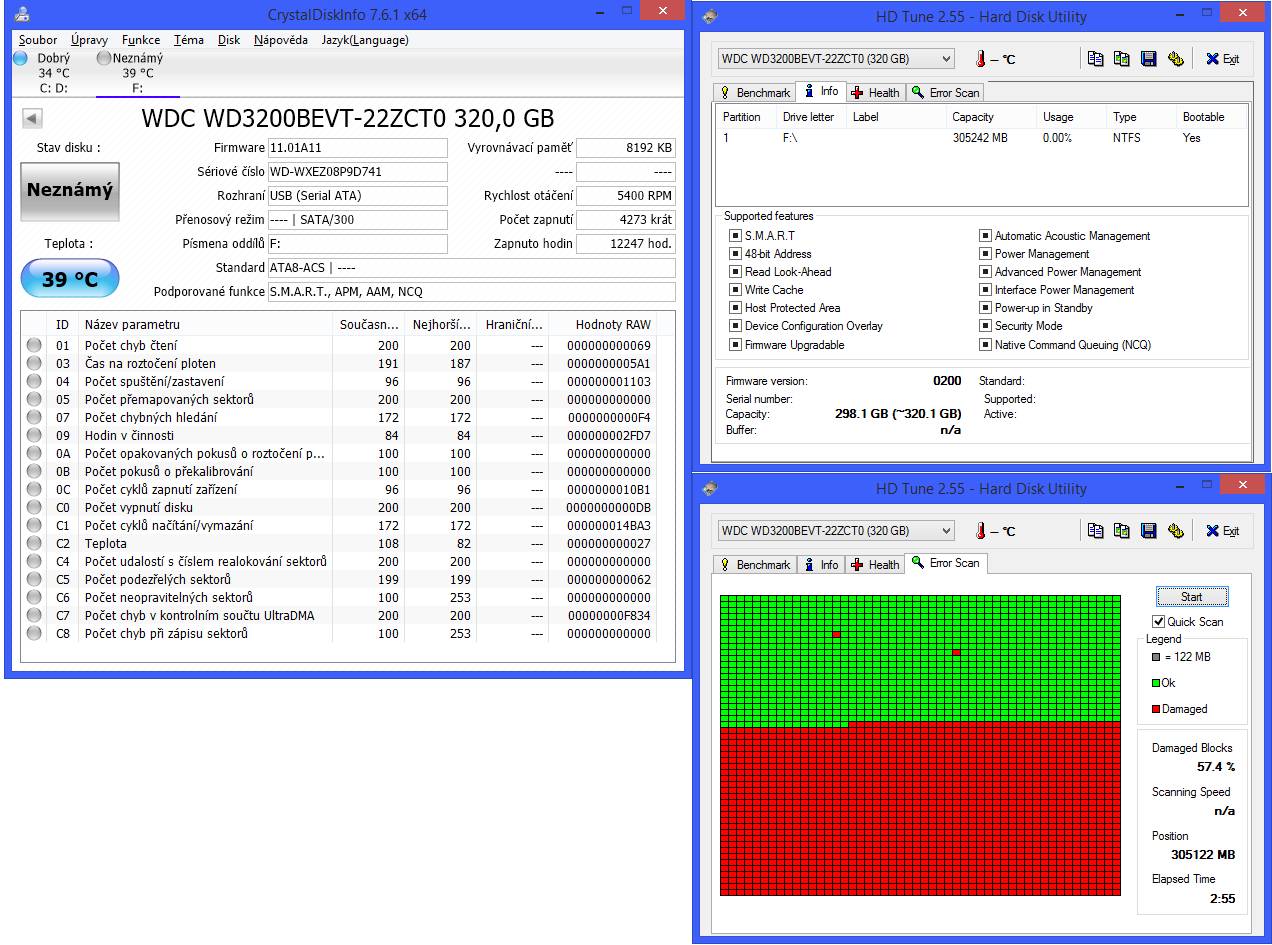Copy screenshot icon in upper HD Tune window
Screen dimensions: 1272x945
(x=1122, y=59)
